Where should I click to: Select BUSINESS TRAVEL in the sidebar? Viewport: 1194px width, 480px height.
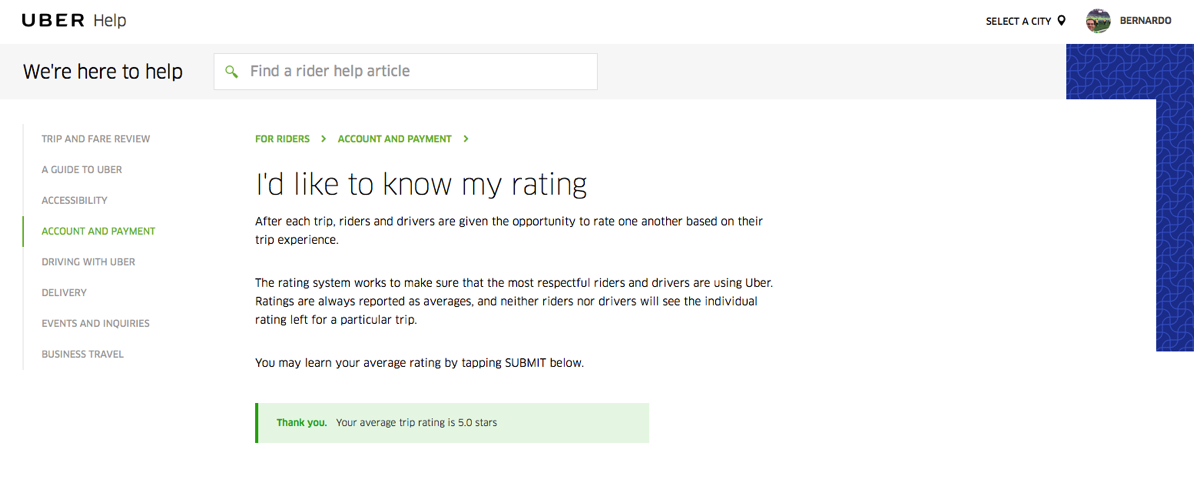pos(82,354)
